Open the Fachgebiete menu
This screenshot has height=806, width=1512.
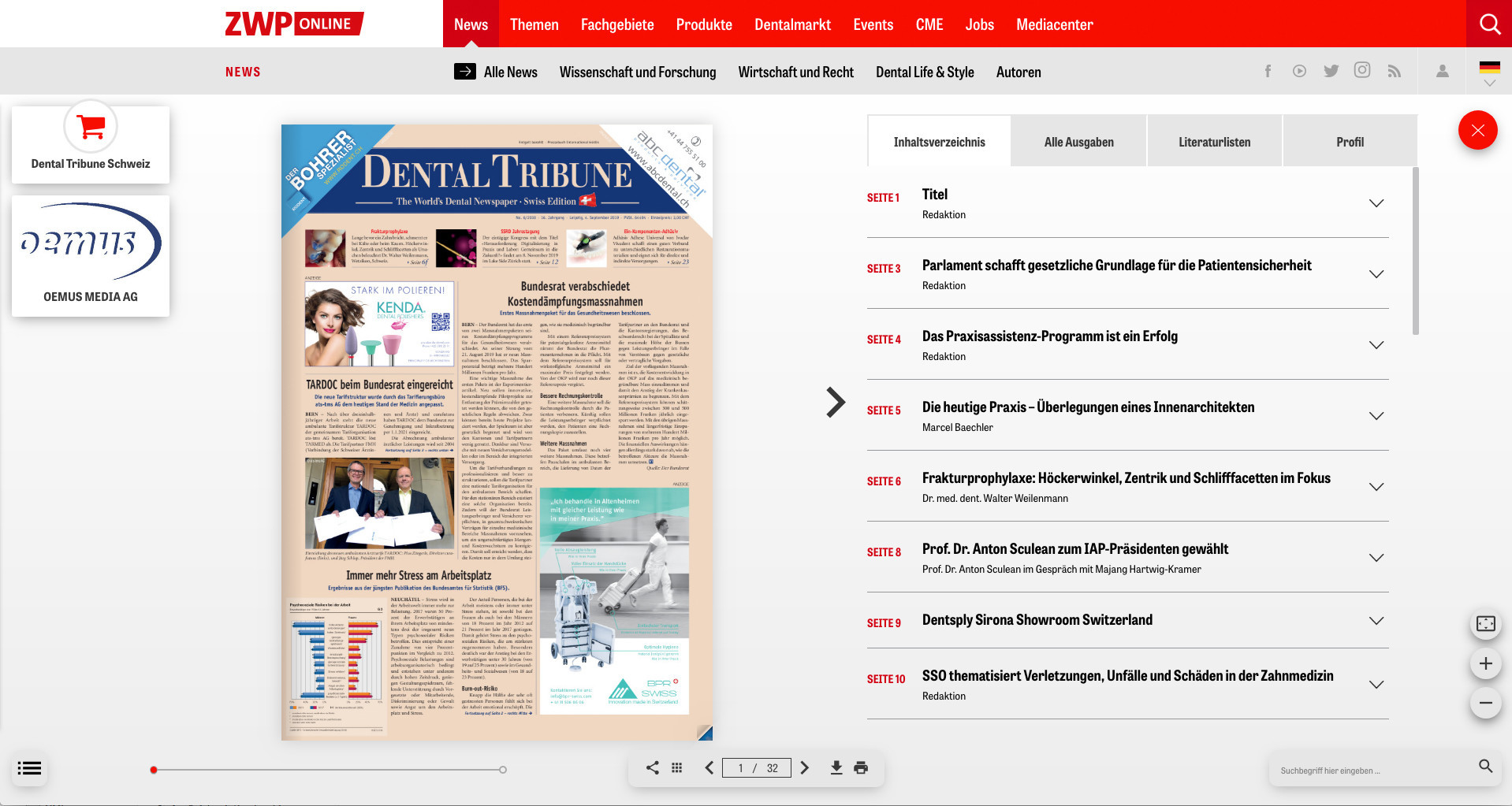point(617,24)
